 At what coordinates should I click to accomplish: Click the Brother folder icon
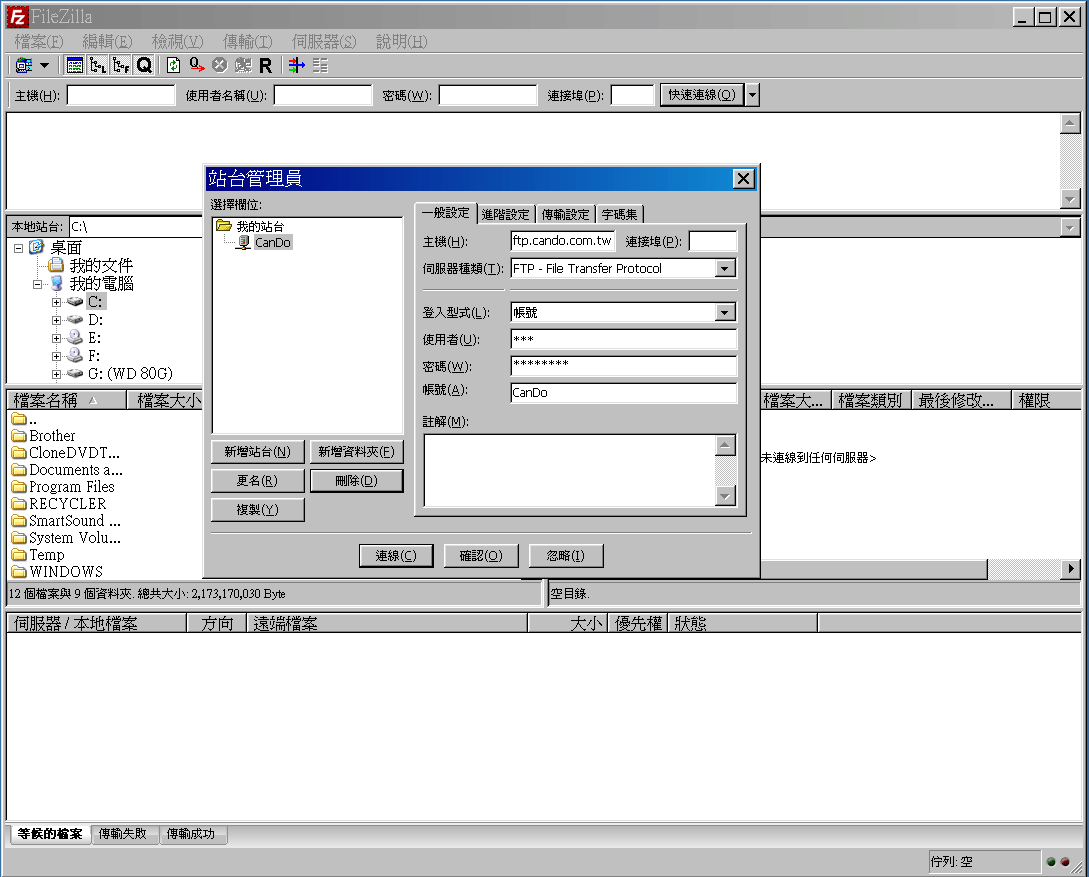tap(19, 436)
